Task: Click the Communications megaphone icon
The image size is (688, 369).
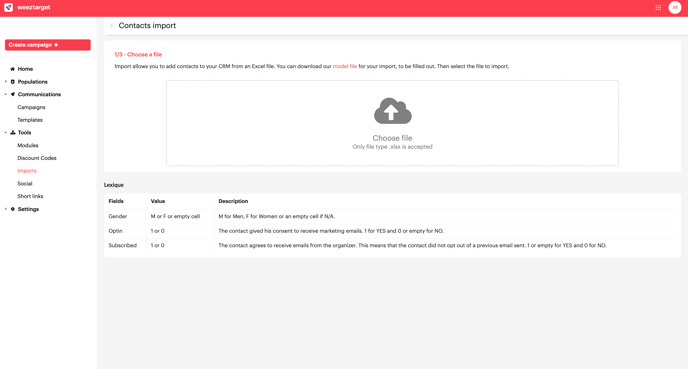Action: (13, 94)
